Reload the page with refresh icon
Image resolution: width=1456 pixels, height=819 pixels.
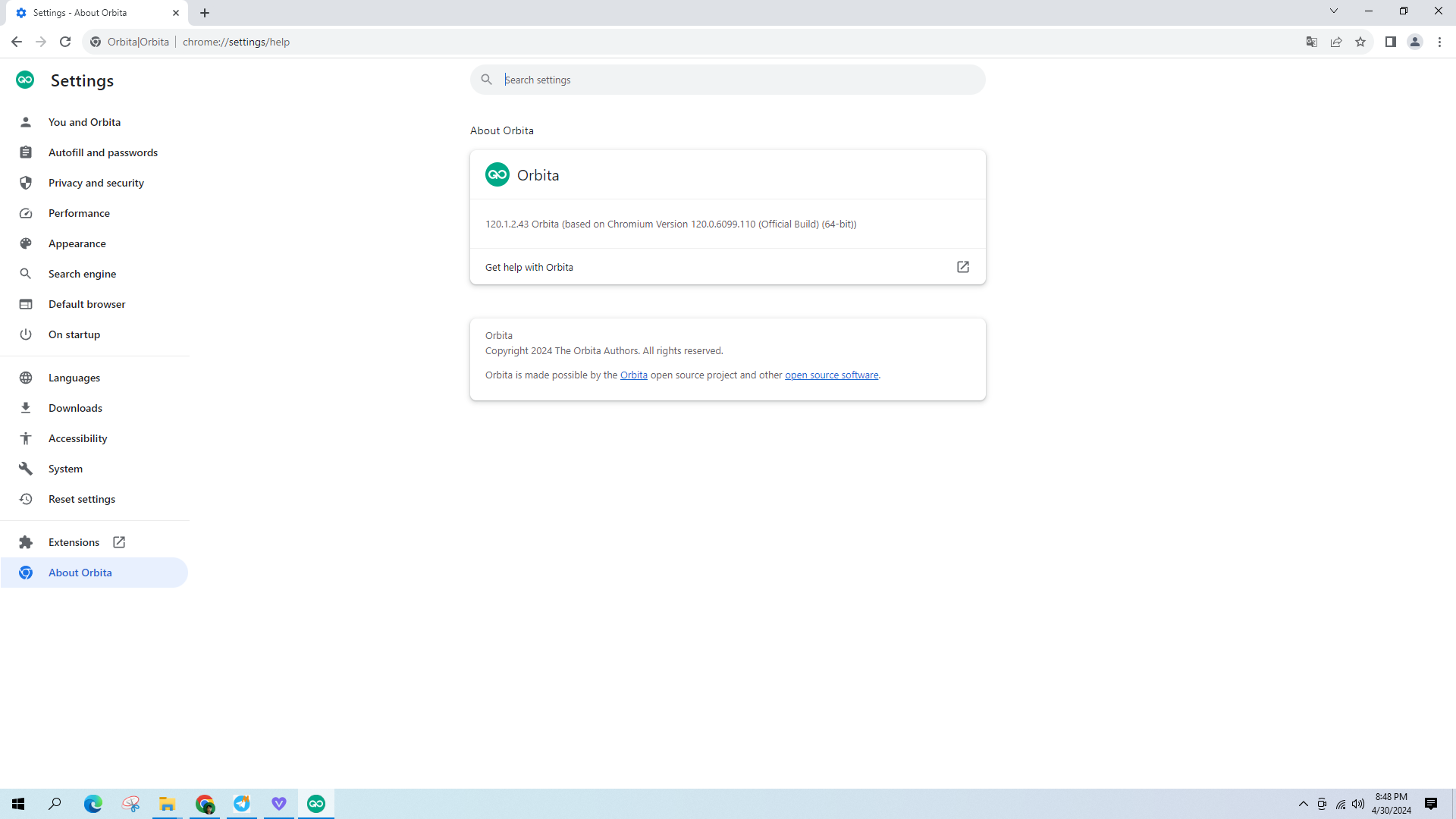(x=65, y=42)
